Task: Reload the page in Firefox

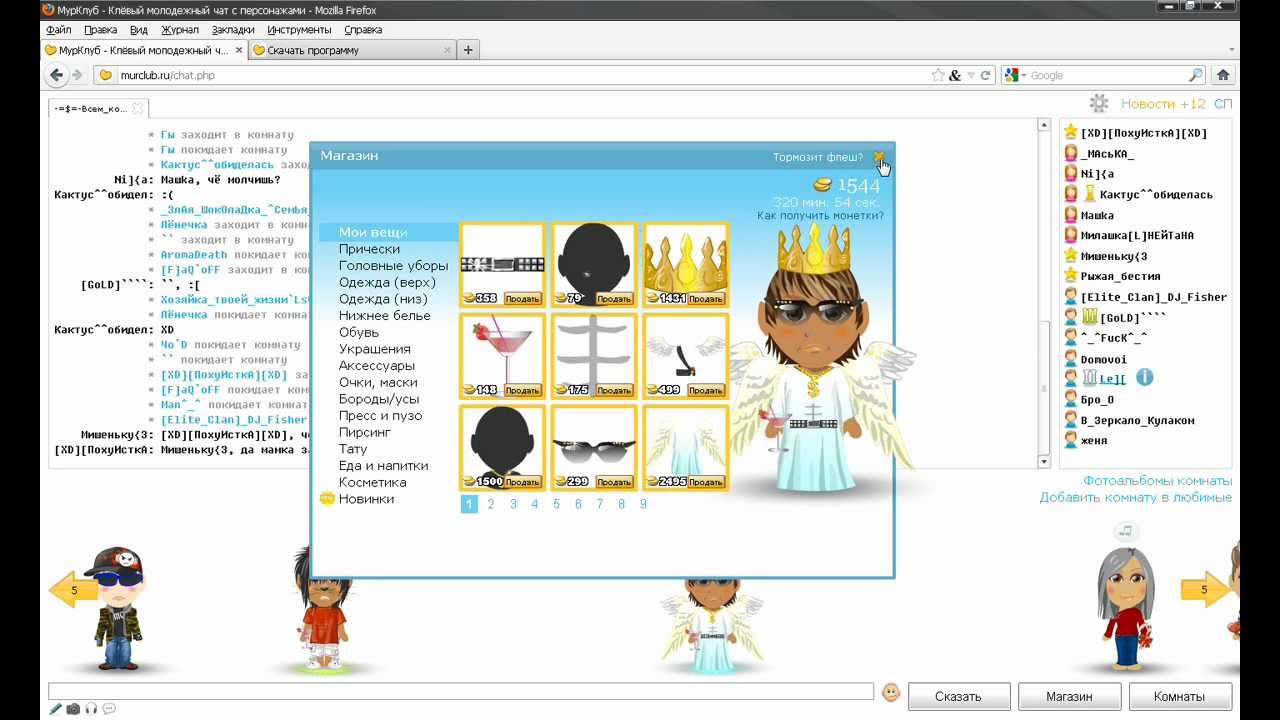Action: pos(985,75)
